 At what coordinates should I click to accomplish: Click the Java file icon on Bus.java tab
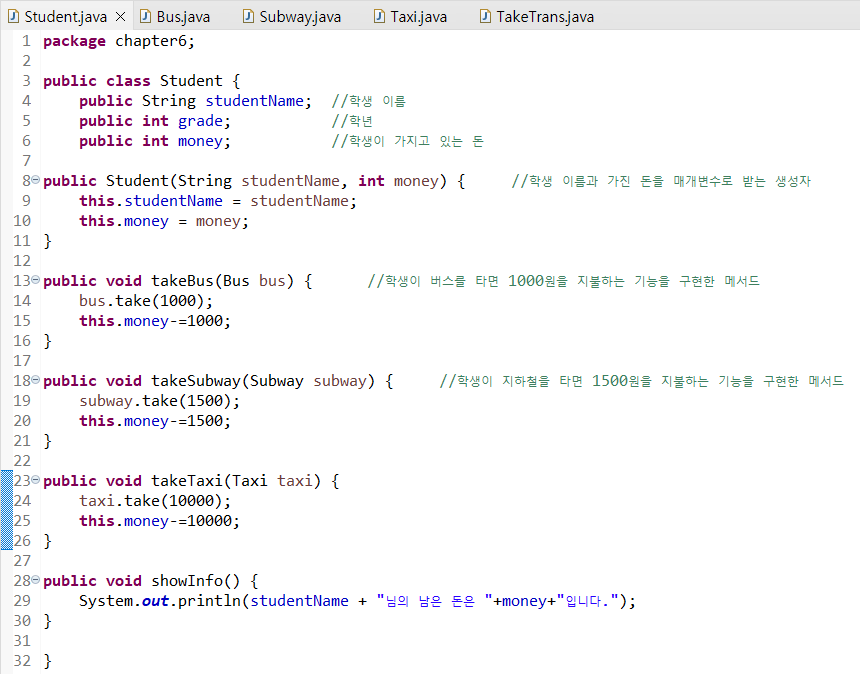145,16
